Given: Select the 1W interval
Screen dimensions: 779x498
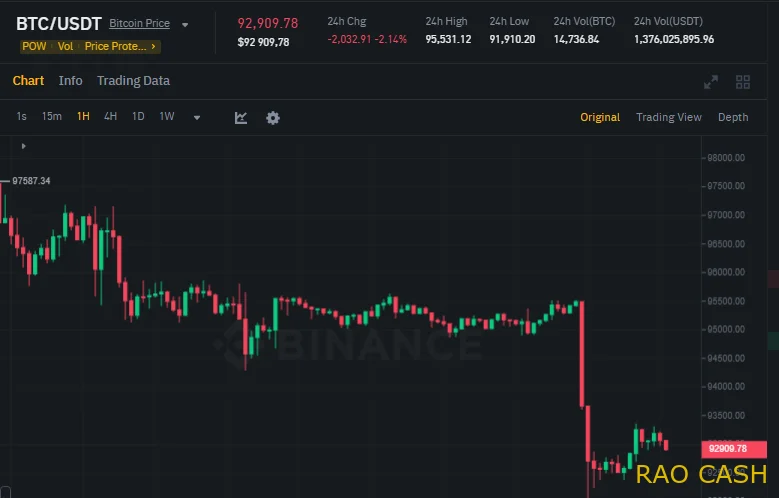Looking at the screenshot, I should 167,116.
